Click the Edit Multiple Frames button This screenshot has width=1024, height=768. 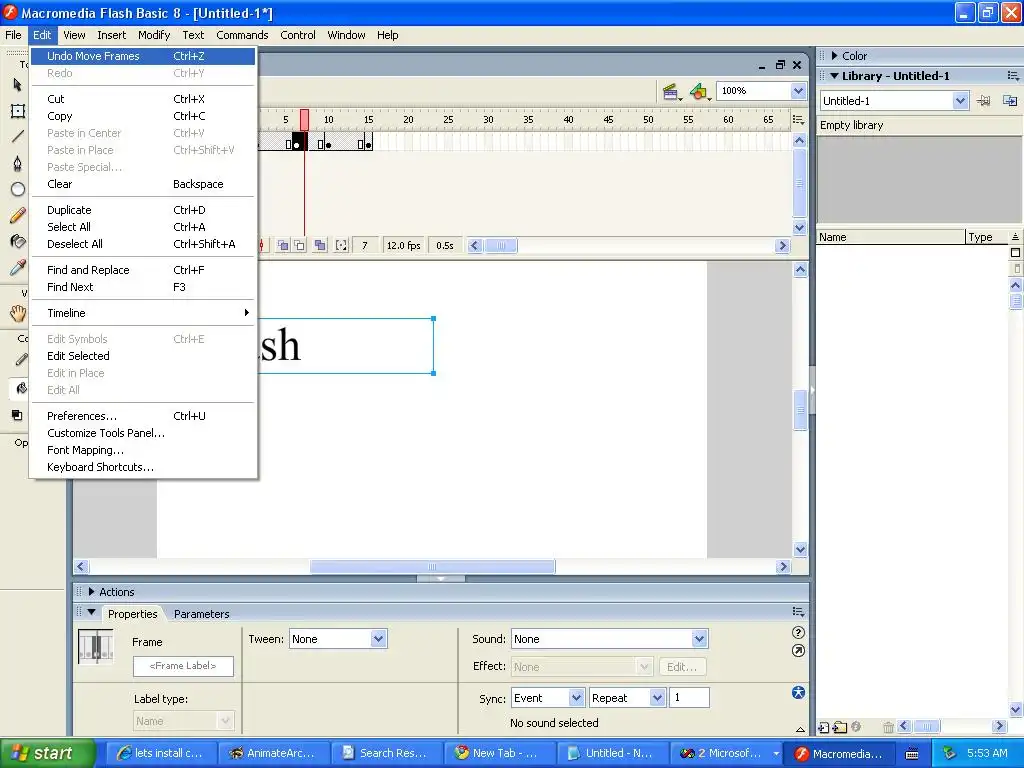(x=320, y=246)
